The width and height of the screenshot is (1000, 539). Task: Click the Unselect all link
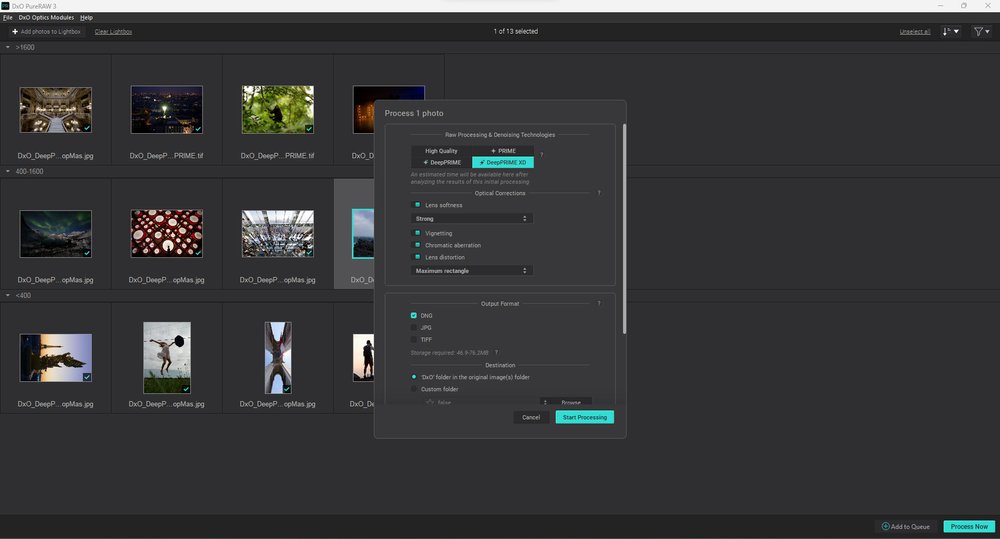(915, 31)
